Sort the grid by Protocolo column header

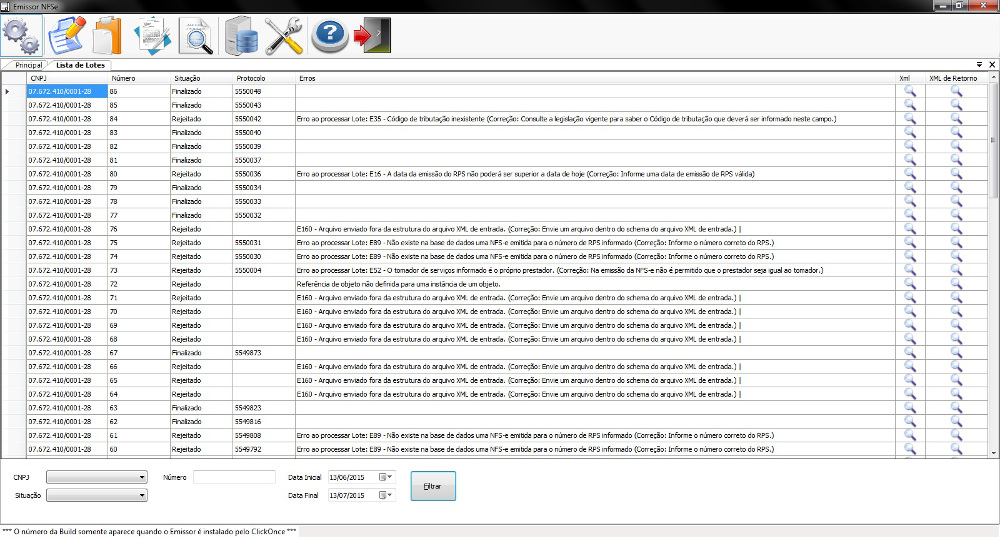(x=251, y=77)
